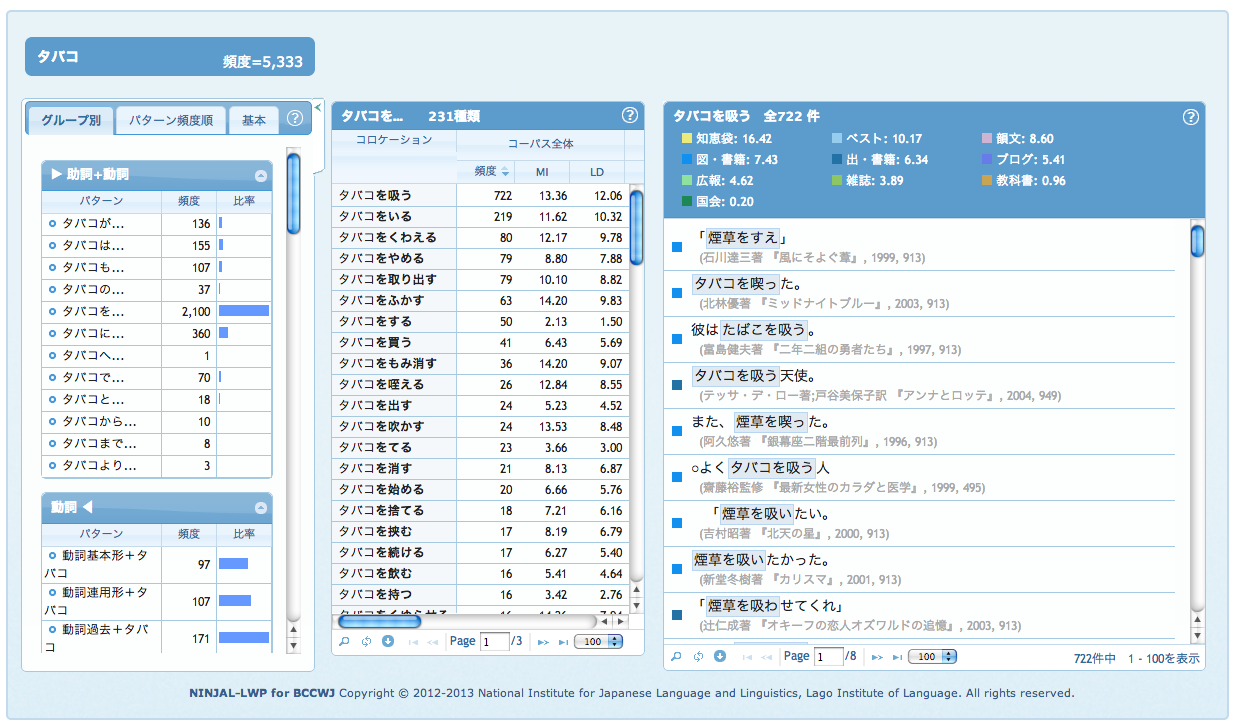Collapse the 助詞+動詞 group with round arrow icon
This screenshot has width=1235, height=728.
pos(261,175)
